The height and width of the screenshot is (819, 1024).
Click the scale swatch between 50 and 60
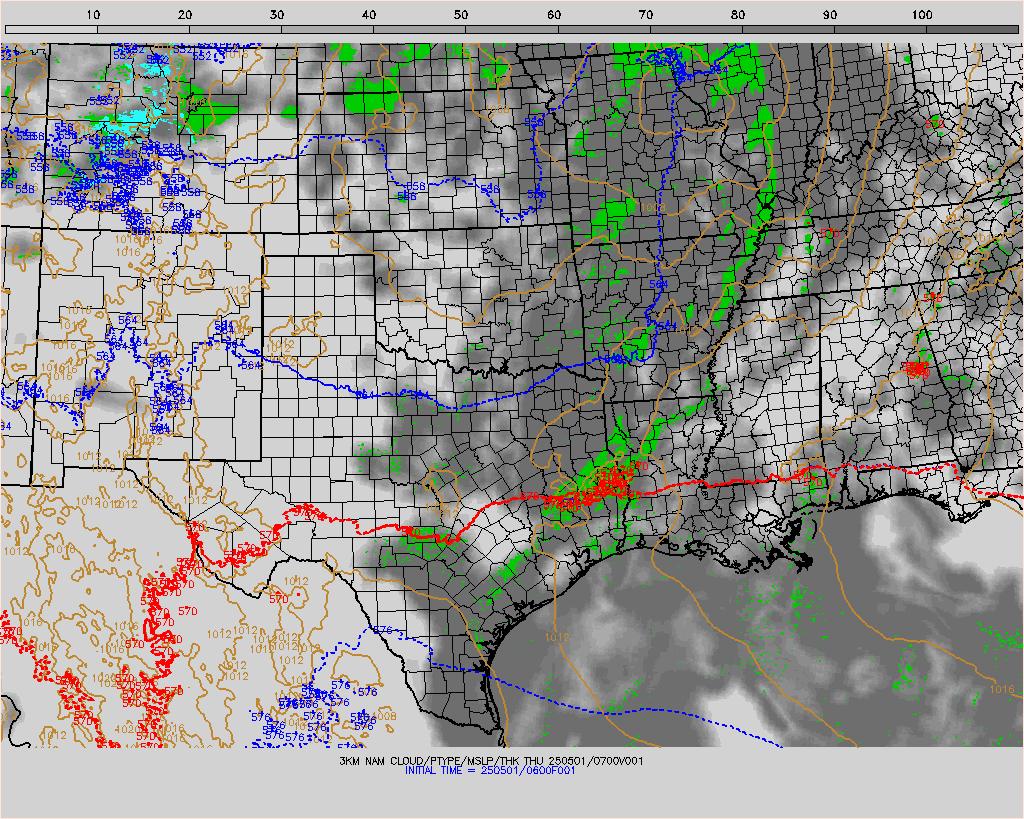tap(512, 29)
